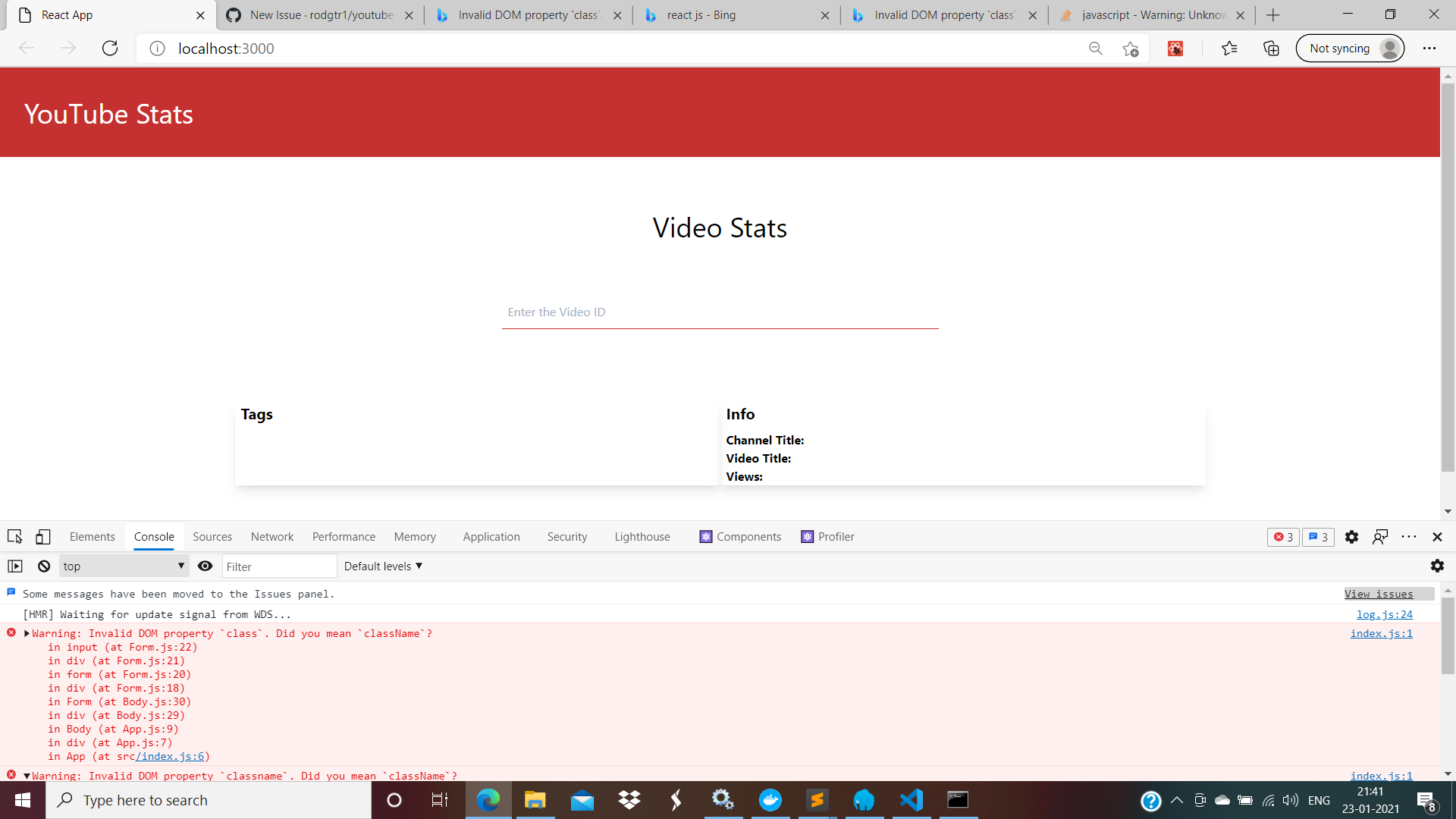Click the browser forward arrow
This screenshot has height=819, width=1456.
(x=68, y=49)
